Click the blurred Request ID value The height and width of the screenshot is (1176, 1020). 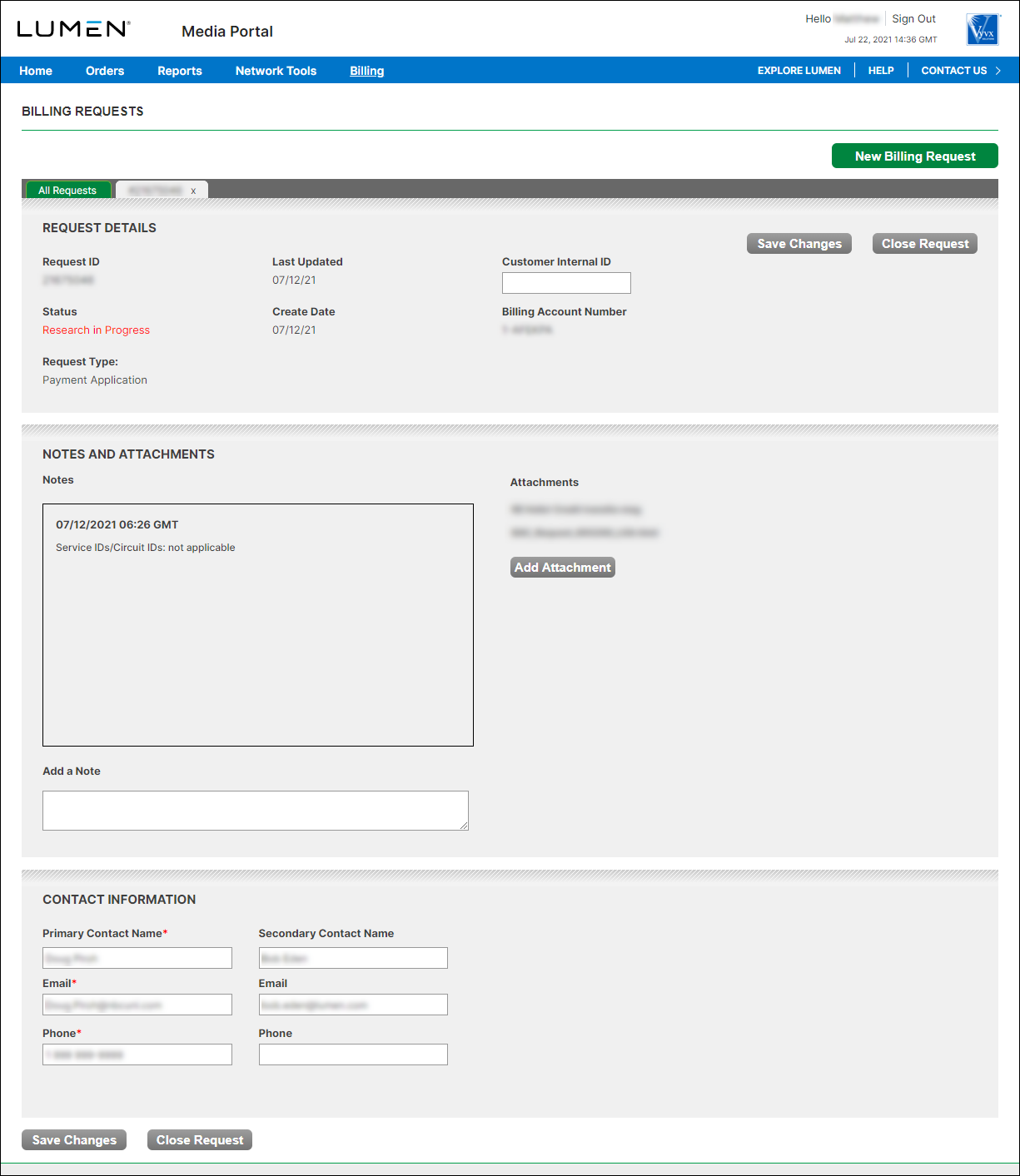point(68,280)
